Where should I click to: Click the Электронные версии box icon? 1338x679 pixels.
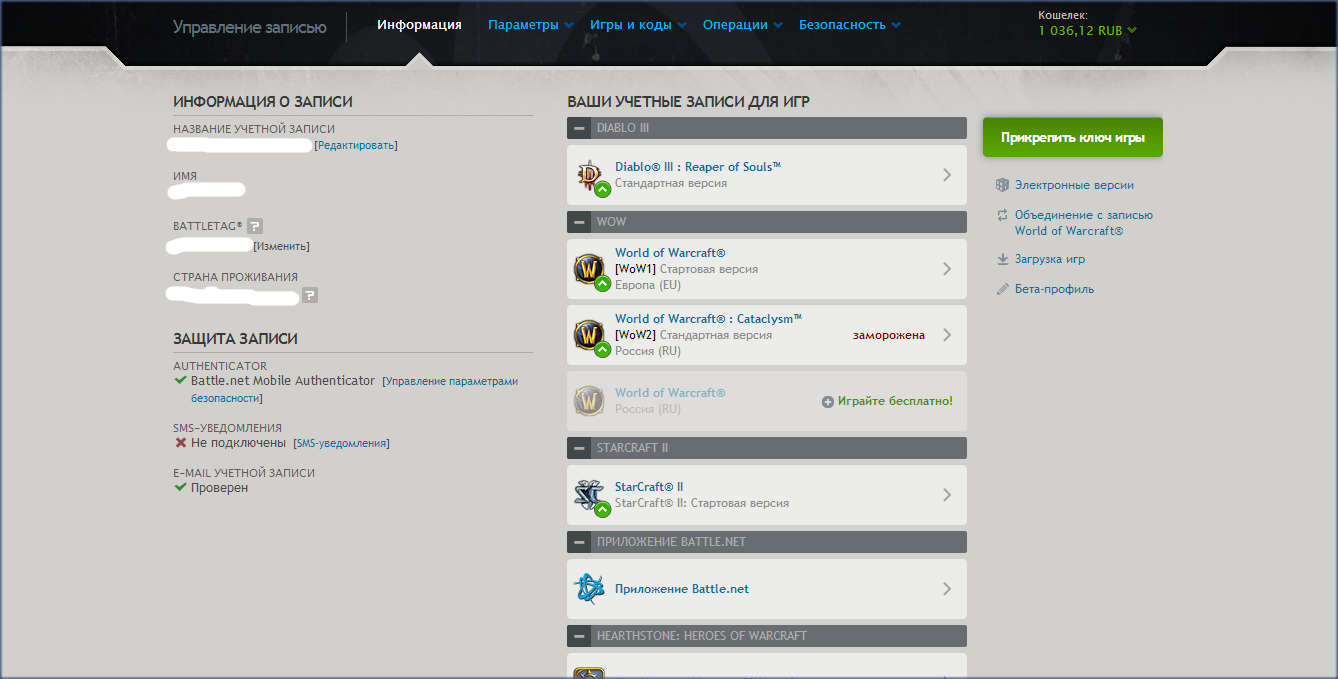(1003, 185)
